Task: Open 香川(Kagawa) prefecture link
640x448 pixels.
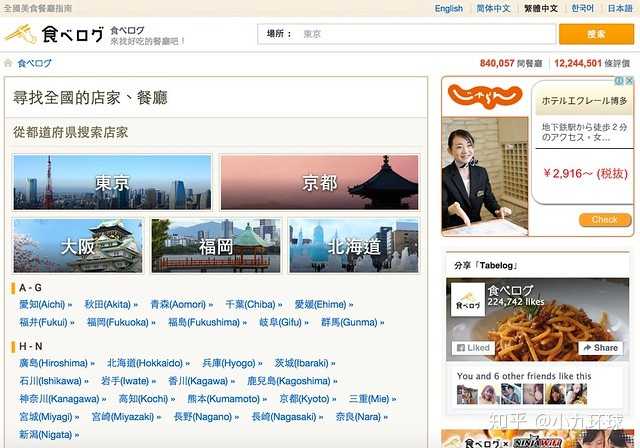Action: coord(202,381)
